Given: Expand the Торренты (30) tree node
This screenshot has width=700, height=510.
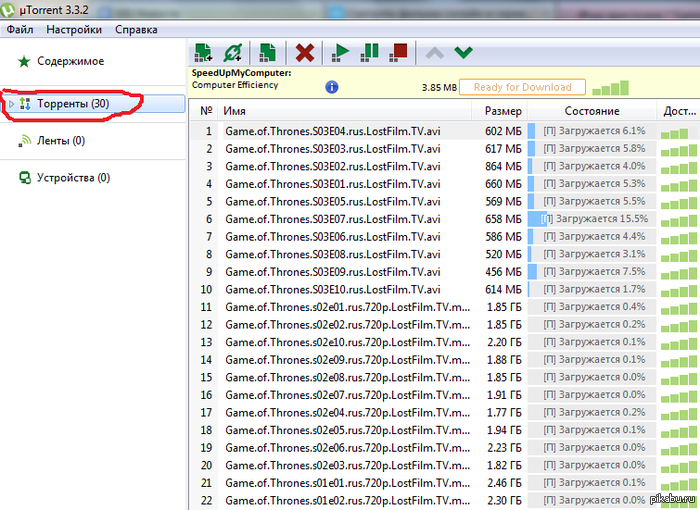Looking at the screenshot, I should click(x=11, y=104).
